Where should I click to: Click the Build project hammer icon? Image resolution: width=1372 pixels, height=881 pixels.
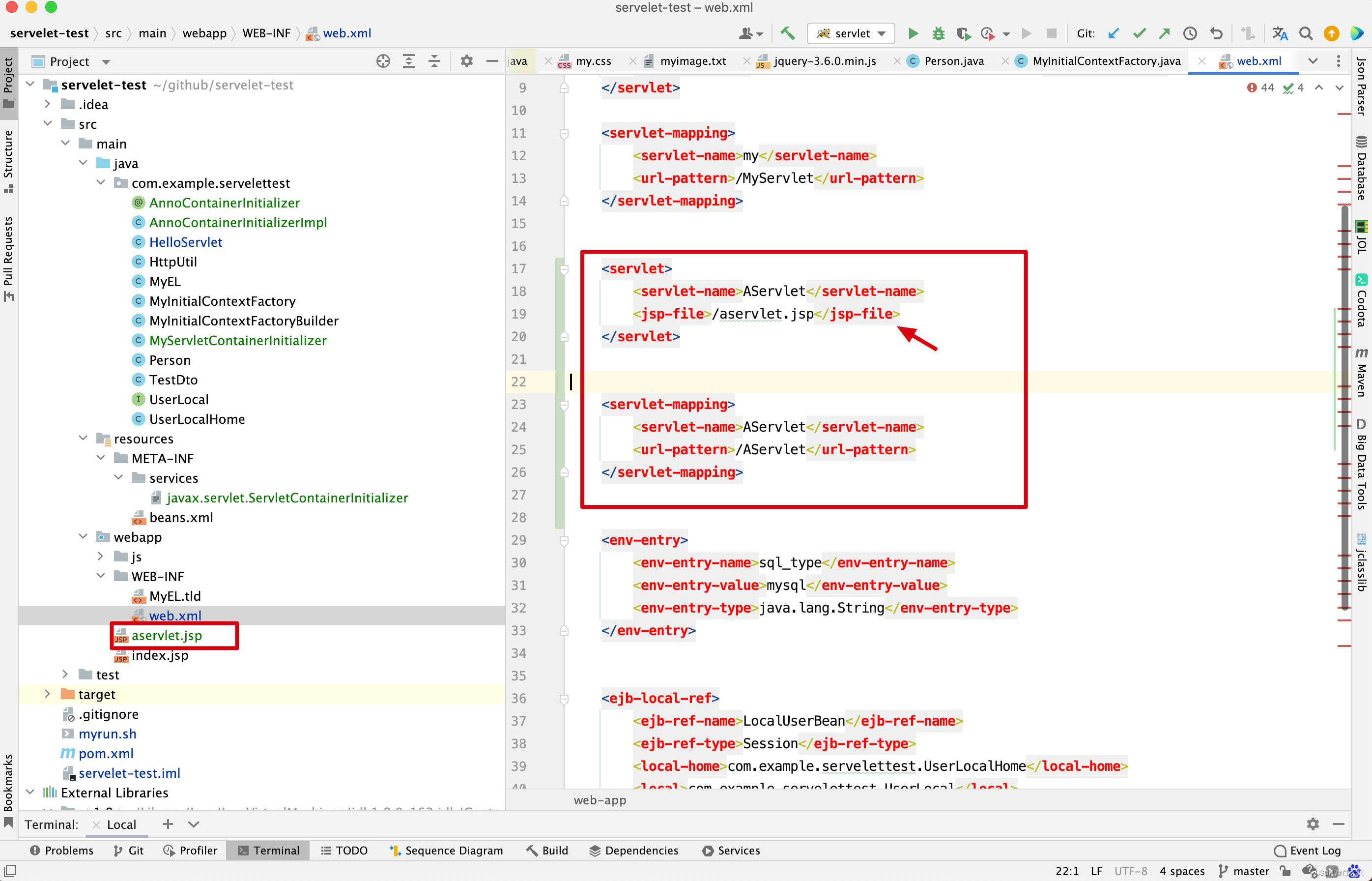coord(788,34)
